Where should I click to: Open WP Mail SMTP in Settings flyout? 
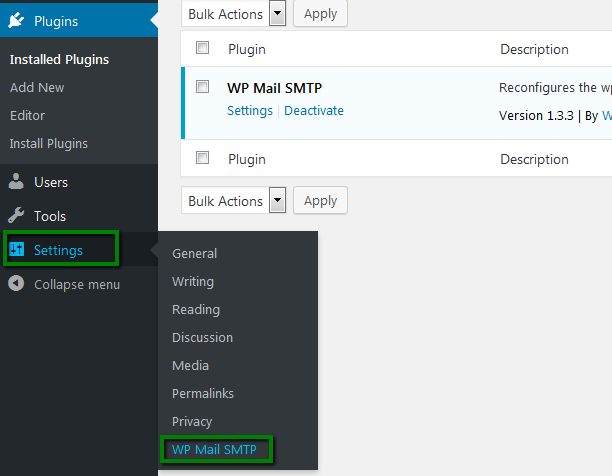pos(214,449)
